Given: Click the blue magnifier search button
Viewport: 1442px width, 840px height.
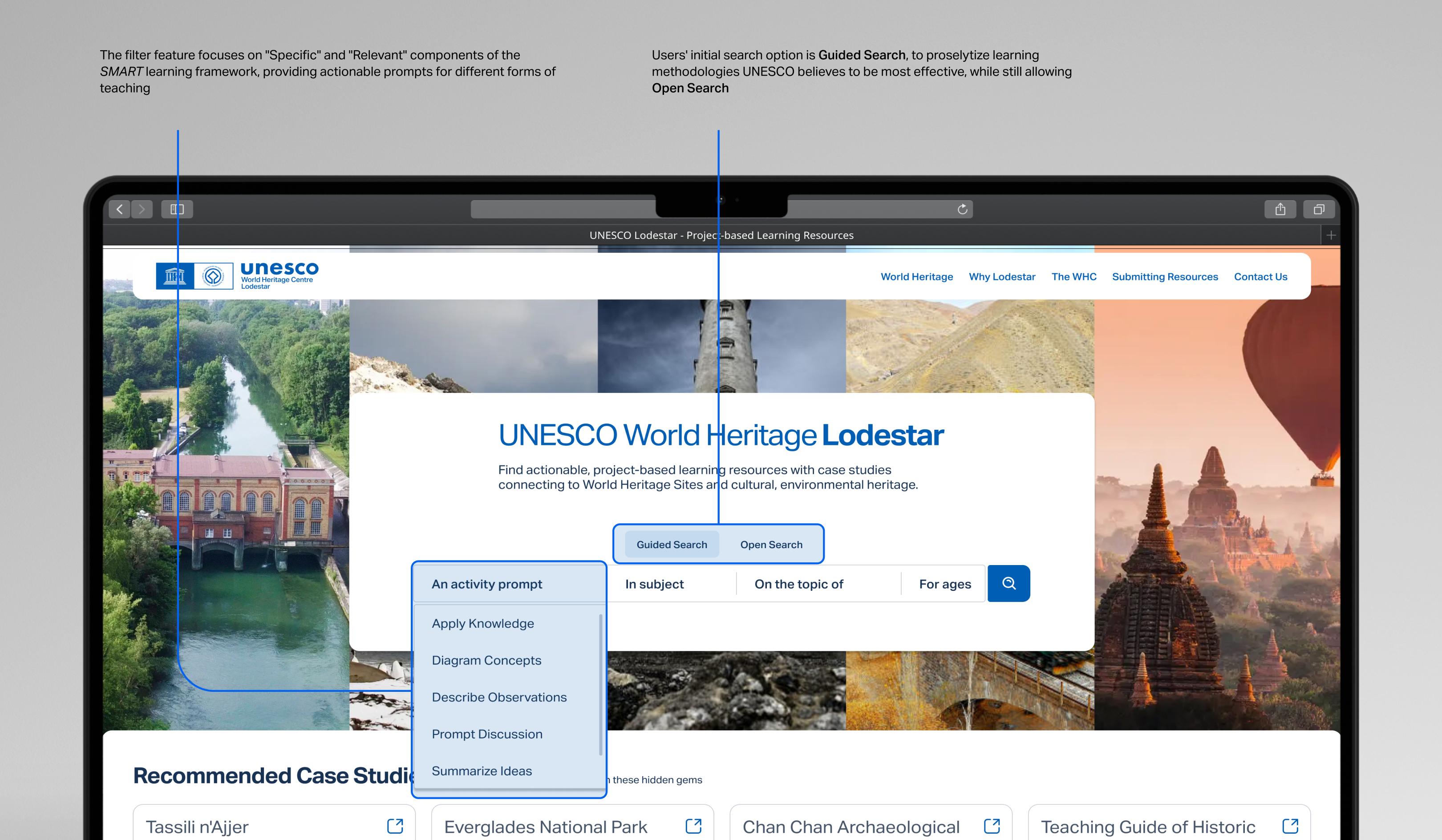Looking at the screenshot, I should (x=1009, y=583).
